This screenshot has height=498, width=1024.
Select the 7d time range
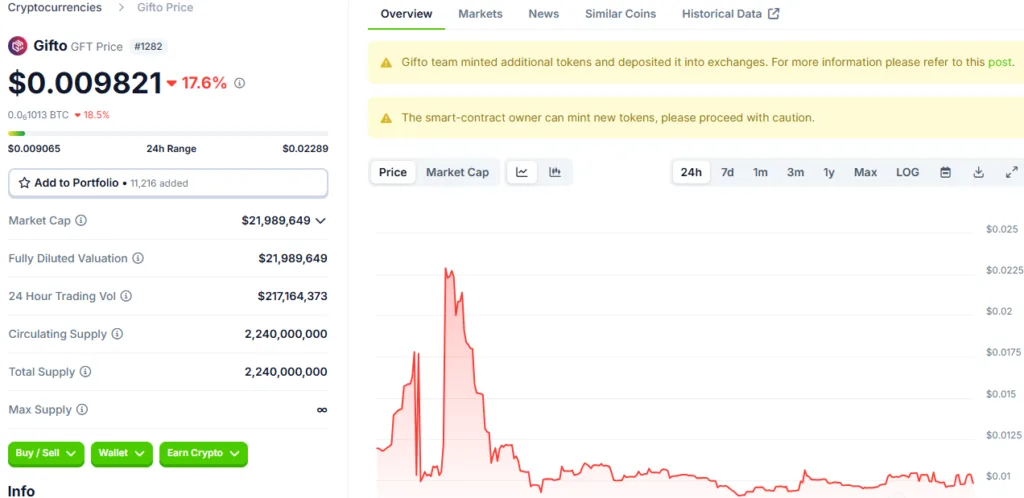[x=728, y=172]
